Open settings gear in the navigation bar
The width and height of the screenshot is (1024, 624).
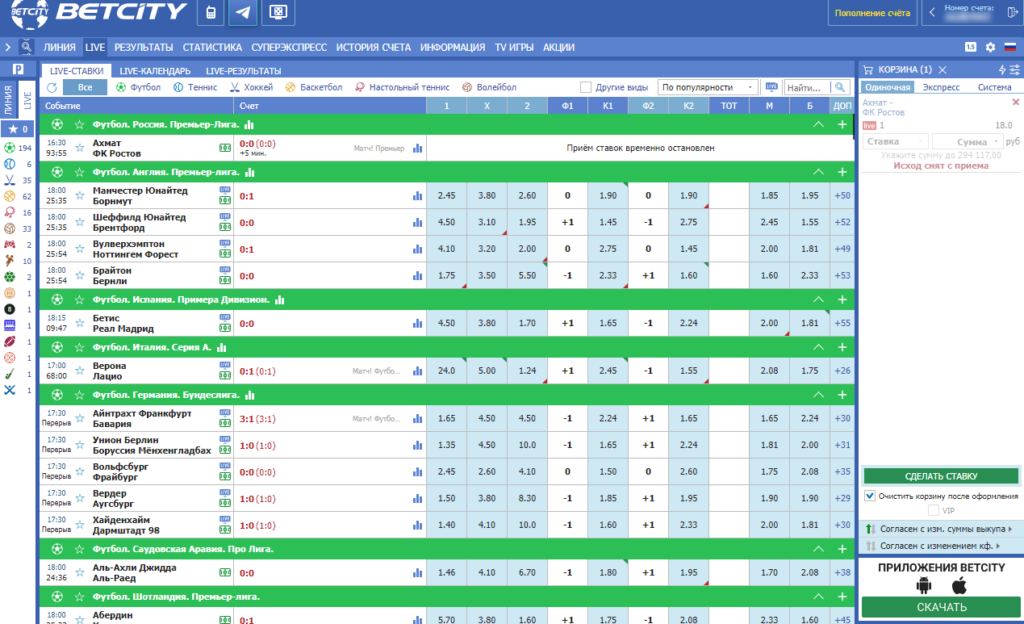pos(990,47)
